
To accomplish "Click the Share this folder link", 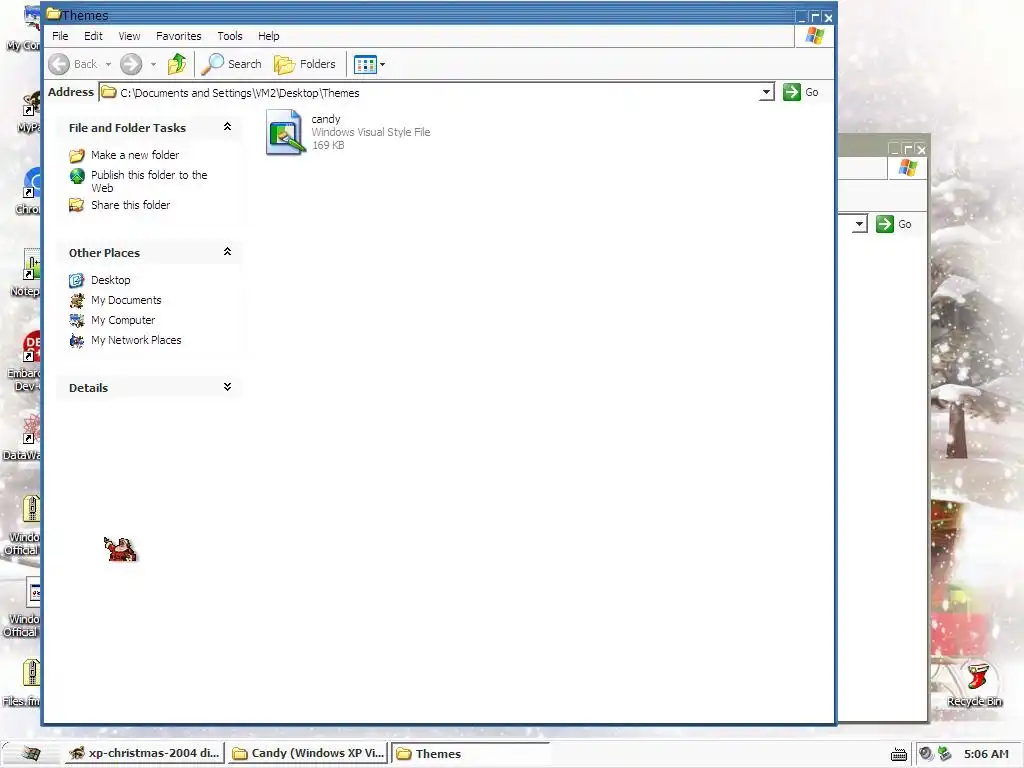I will point(131,205).
